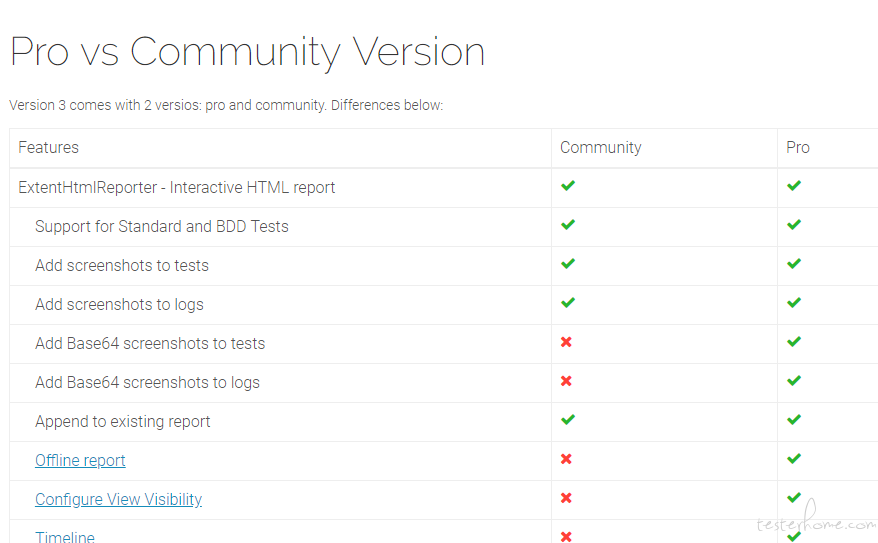This screenshot has height=543, width=878.
Task: Click Community red cross for Base64 screenshots to logs
Action: 566,381
